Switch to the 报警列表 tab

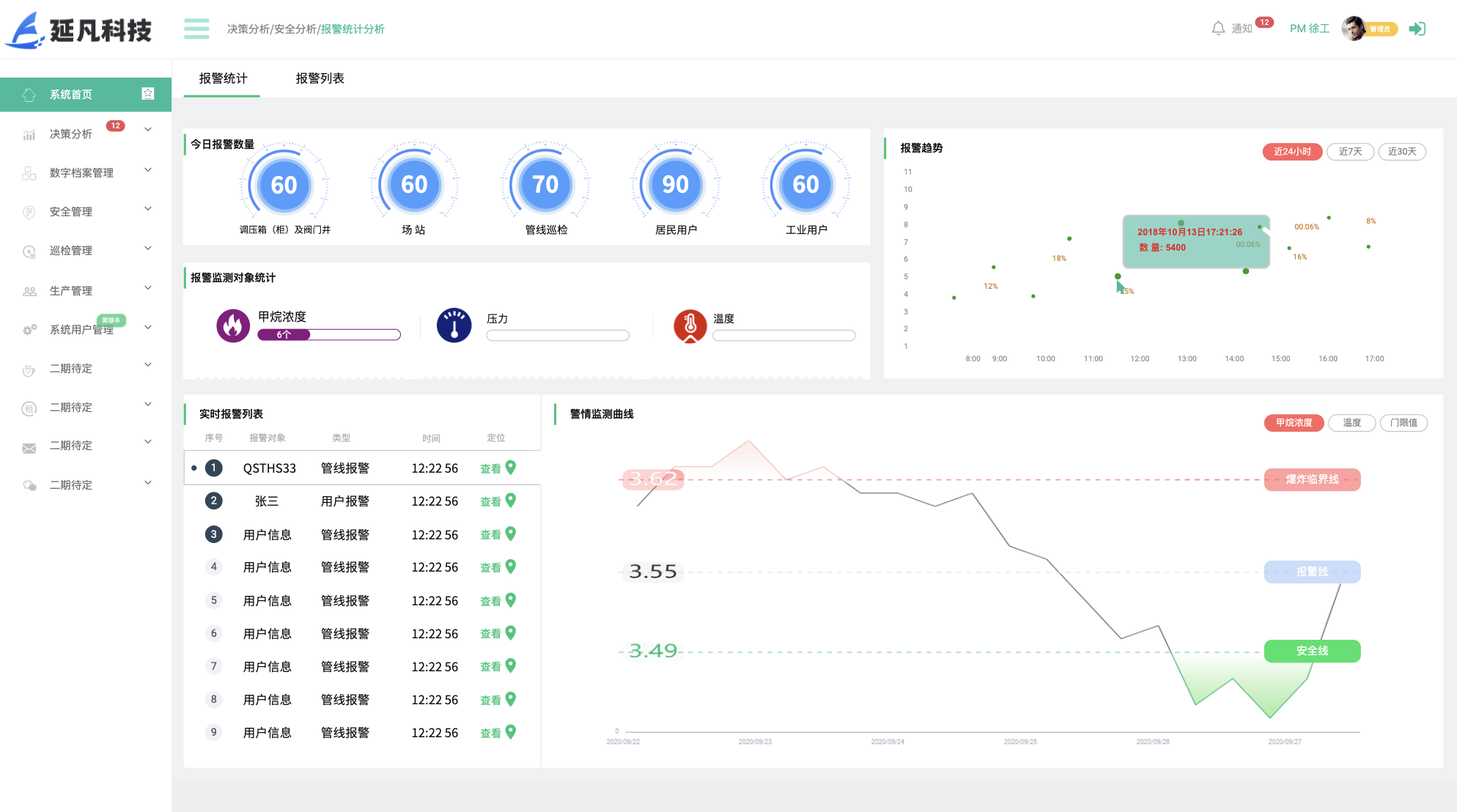point(320,78)
